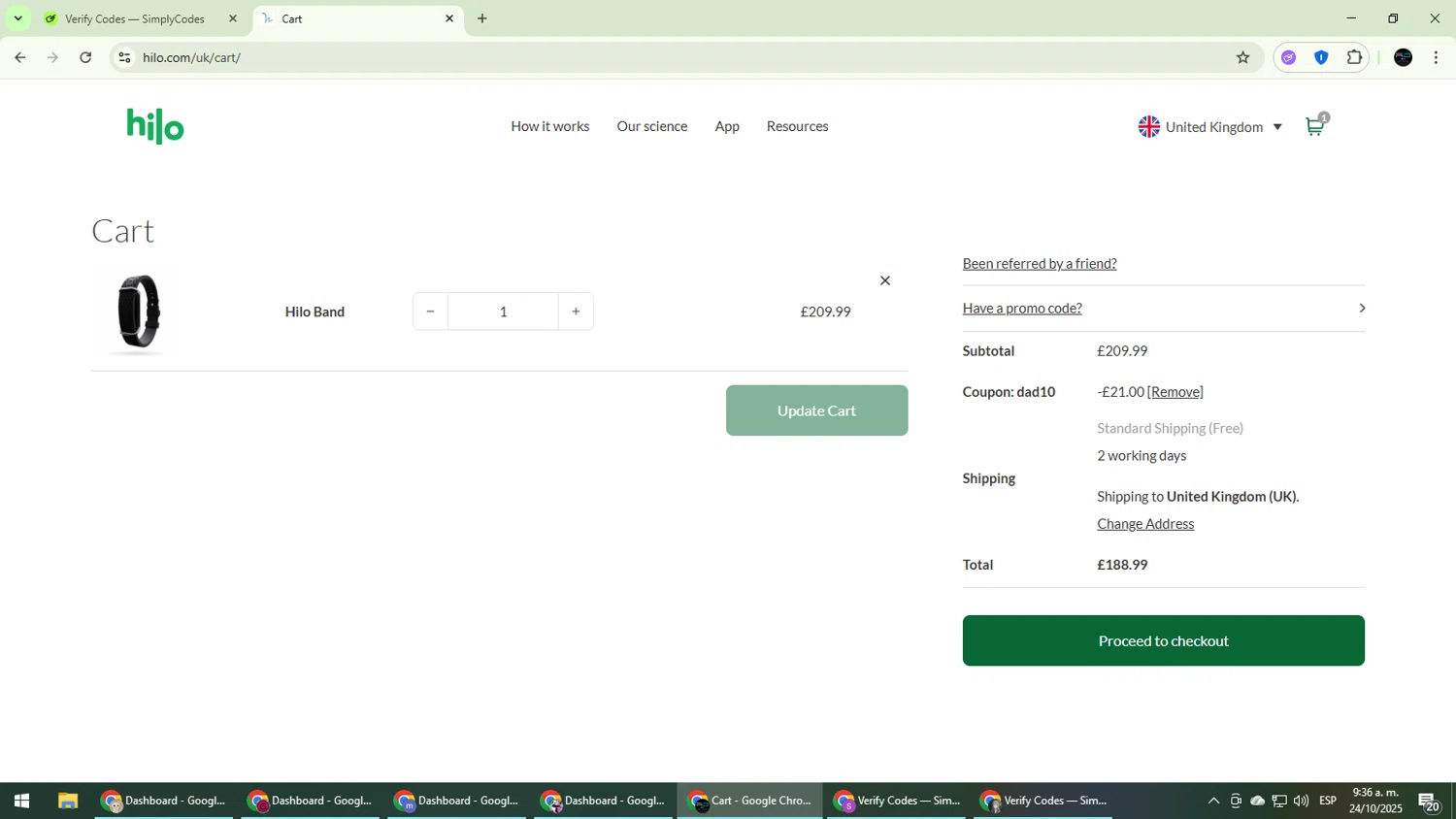Click the Update Cart button
This screenshot has width=1456, height=819.
(x=816, y=410)
